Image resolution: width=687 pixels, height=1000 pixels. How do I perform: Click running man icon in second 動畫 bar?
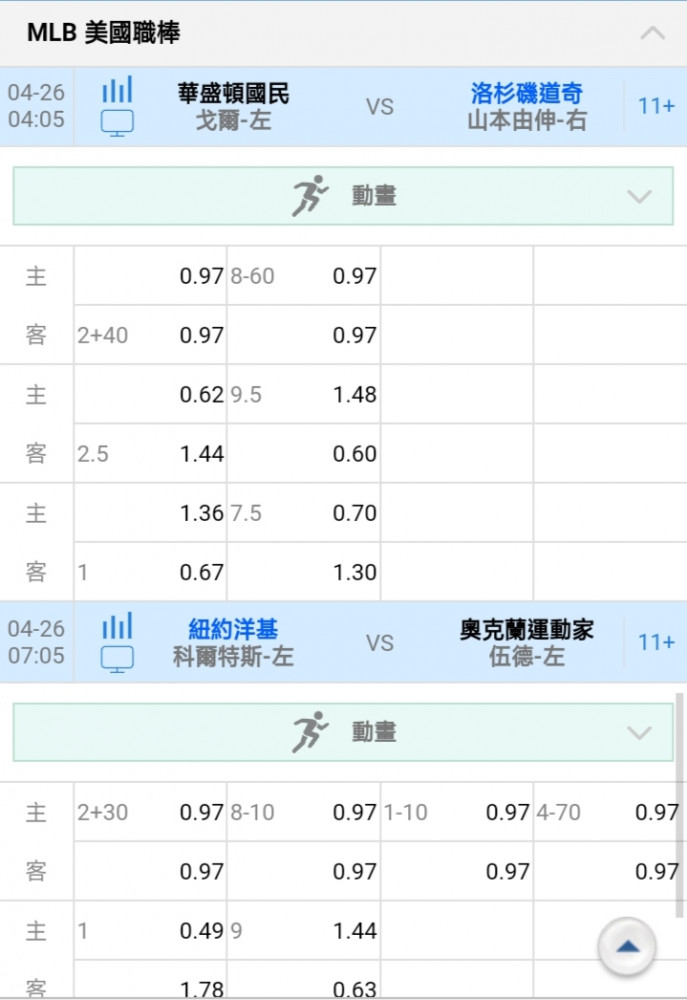click(310, 732)
